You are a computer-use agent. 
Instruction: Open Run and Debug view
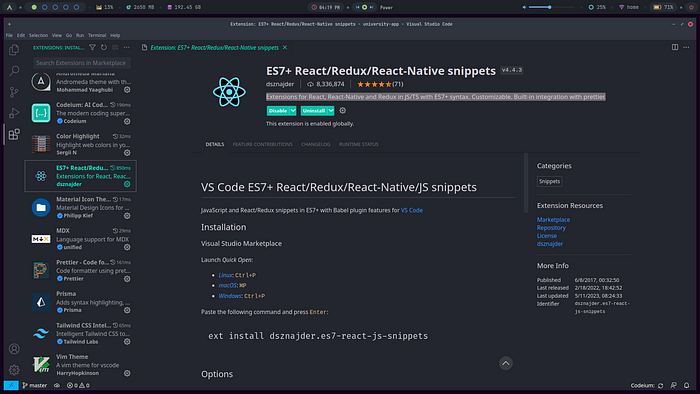click(14, 113)
